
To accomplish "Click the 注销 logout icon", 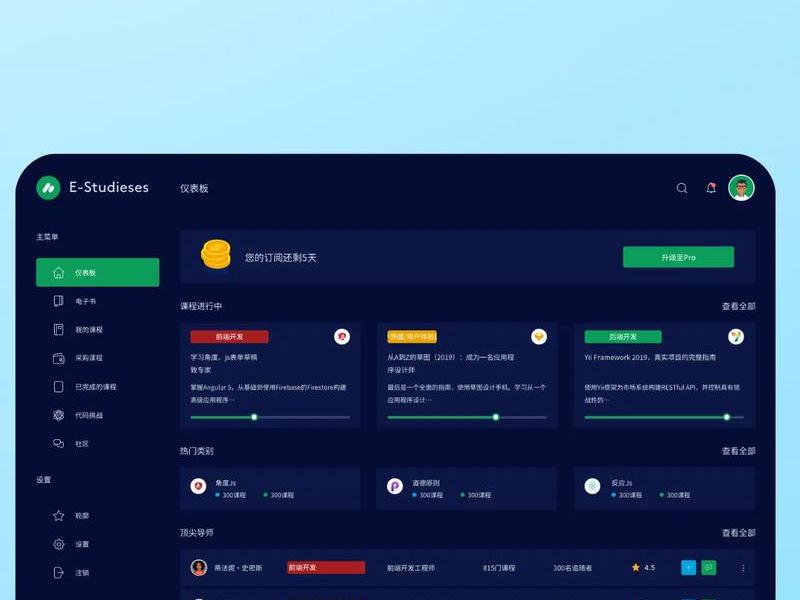I will coord(59,572).
